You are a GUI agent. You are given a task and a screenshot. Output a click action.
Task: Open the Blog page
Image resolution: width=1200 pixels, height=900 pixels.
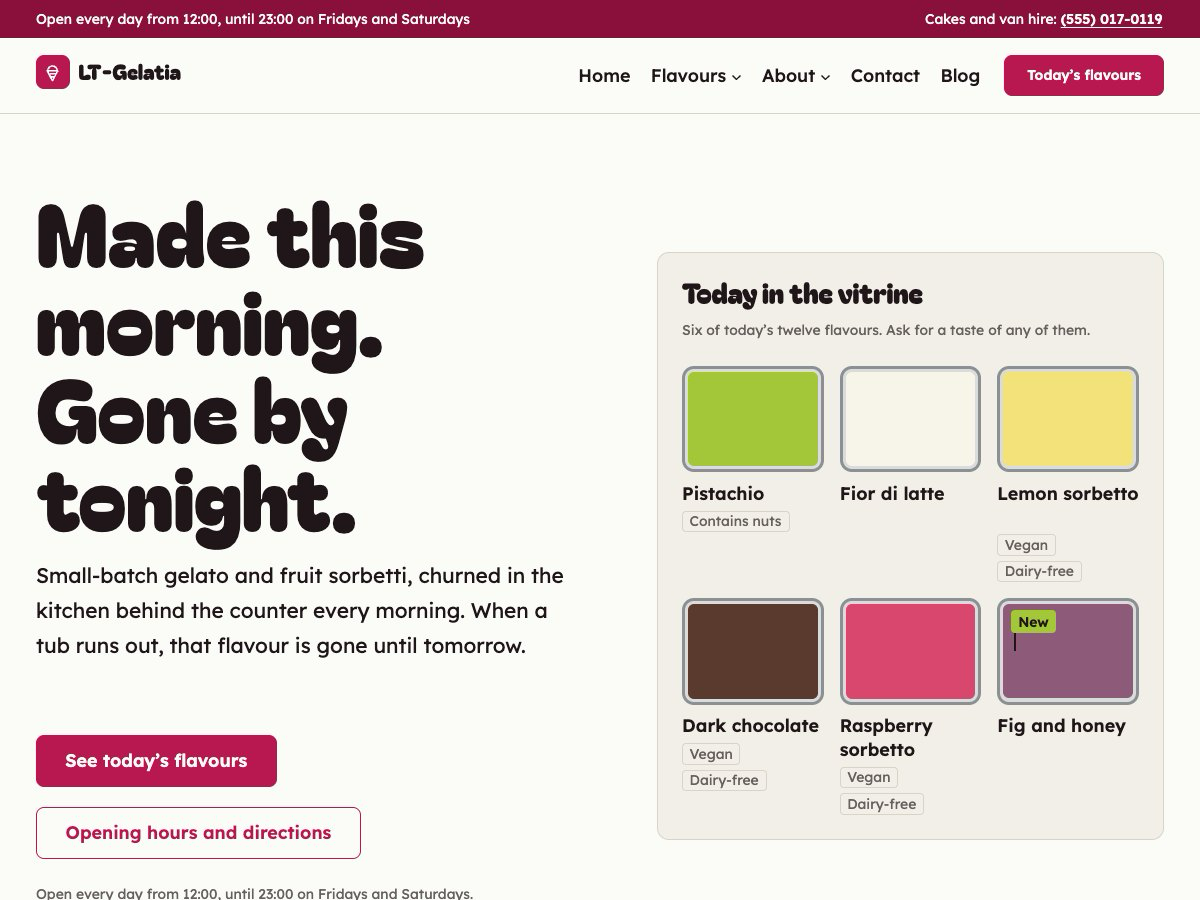point(960,76)
